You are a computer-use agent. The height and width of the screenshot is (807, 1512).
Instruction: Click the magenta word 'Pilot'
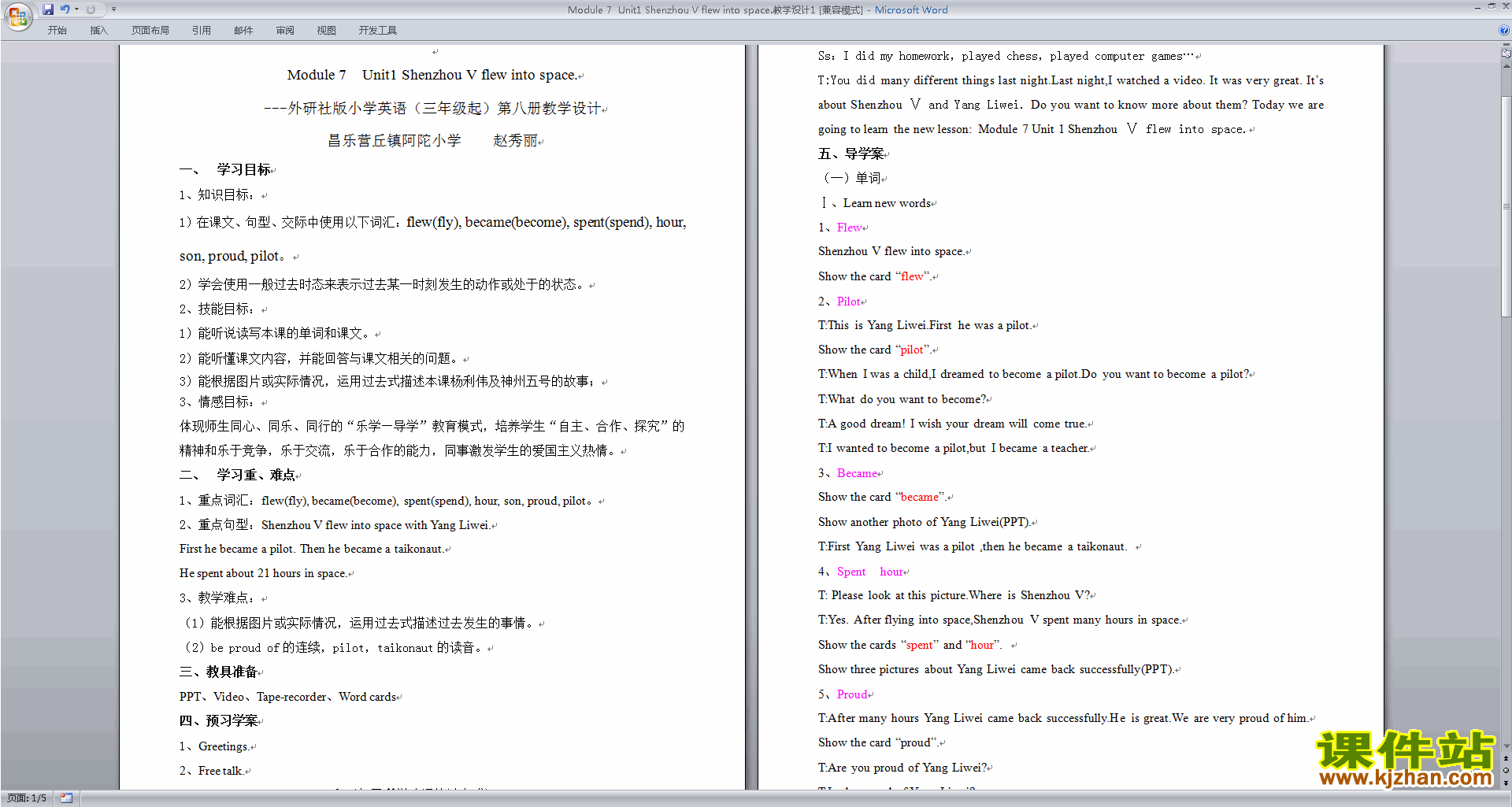[x=848, y=302]
